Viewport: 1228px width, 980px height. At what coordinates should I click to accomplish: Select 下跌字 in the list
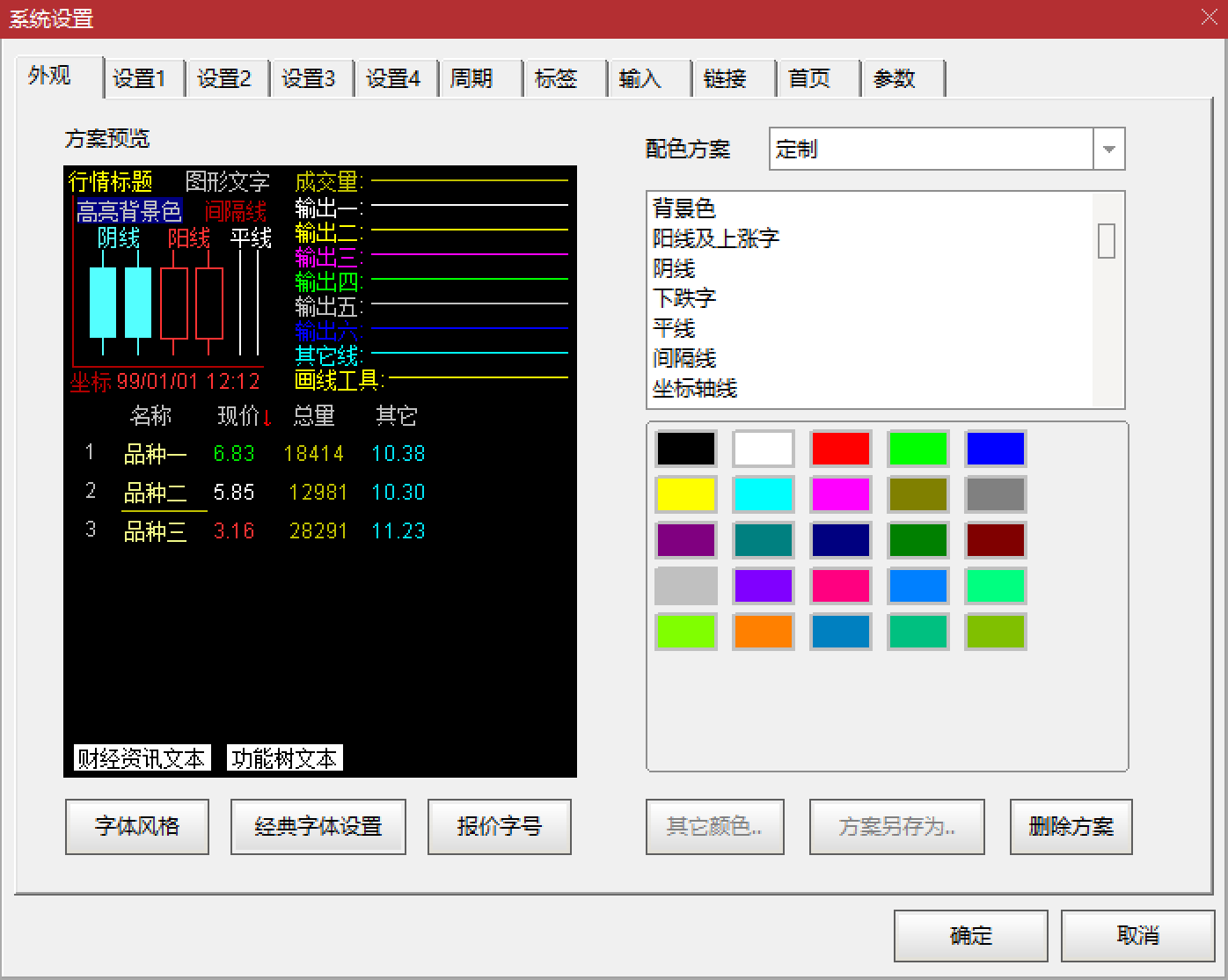pyautogui.click(x=870, y=298)
